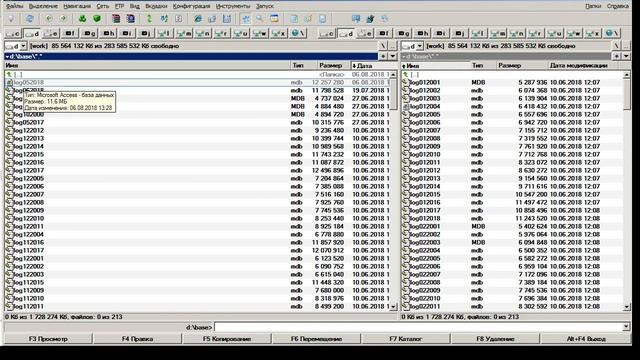640x360 pixels.
Task: Click F5 Копирование button
Action: click(227, 339)
